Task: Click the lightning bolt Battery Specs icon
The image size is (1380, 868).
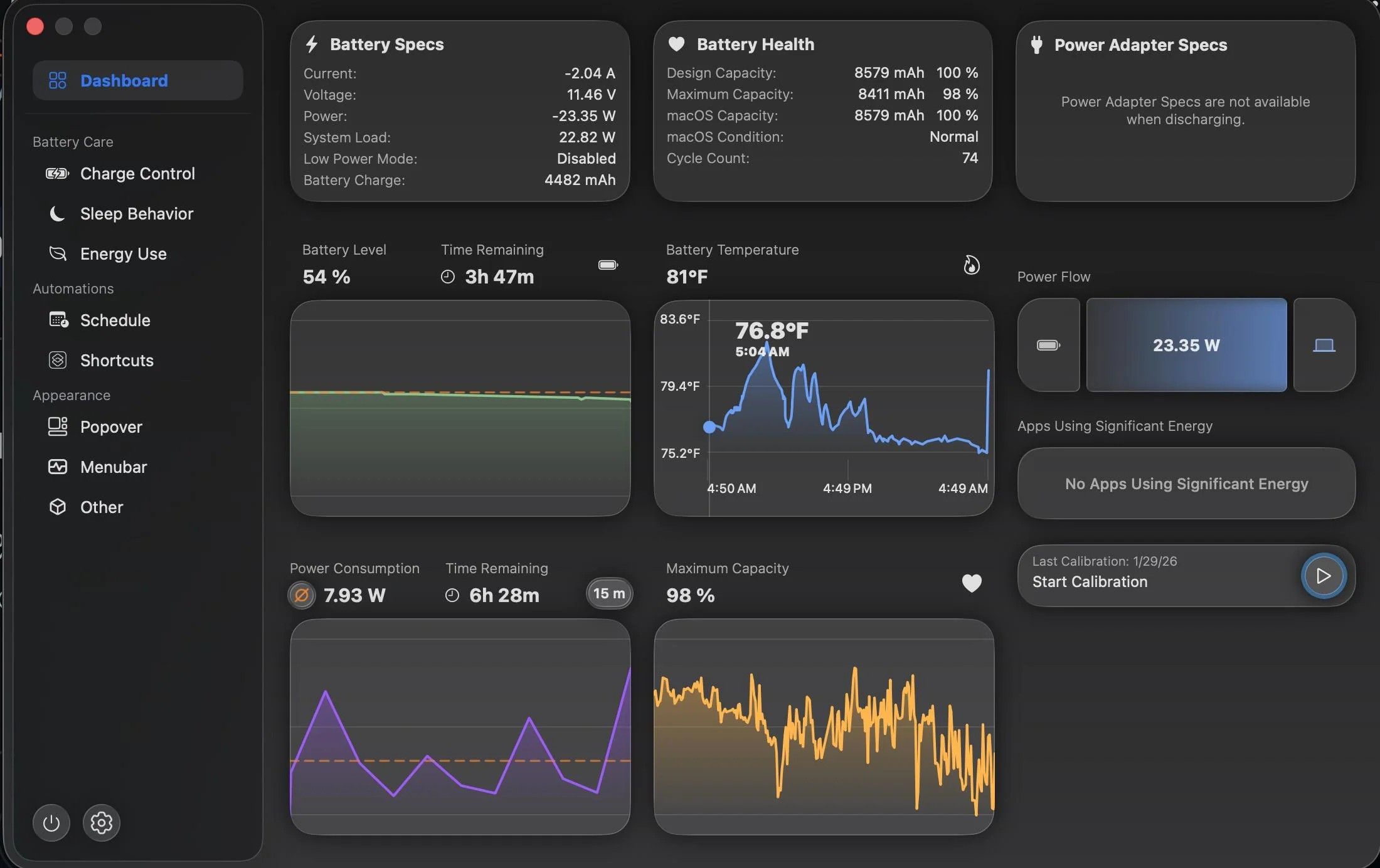Action: click(312, 44)
